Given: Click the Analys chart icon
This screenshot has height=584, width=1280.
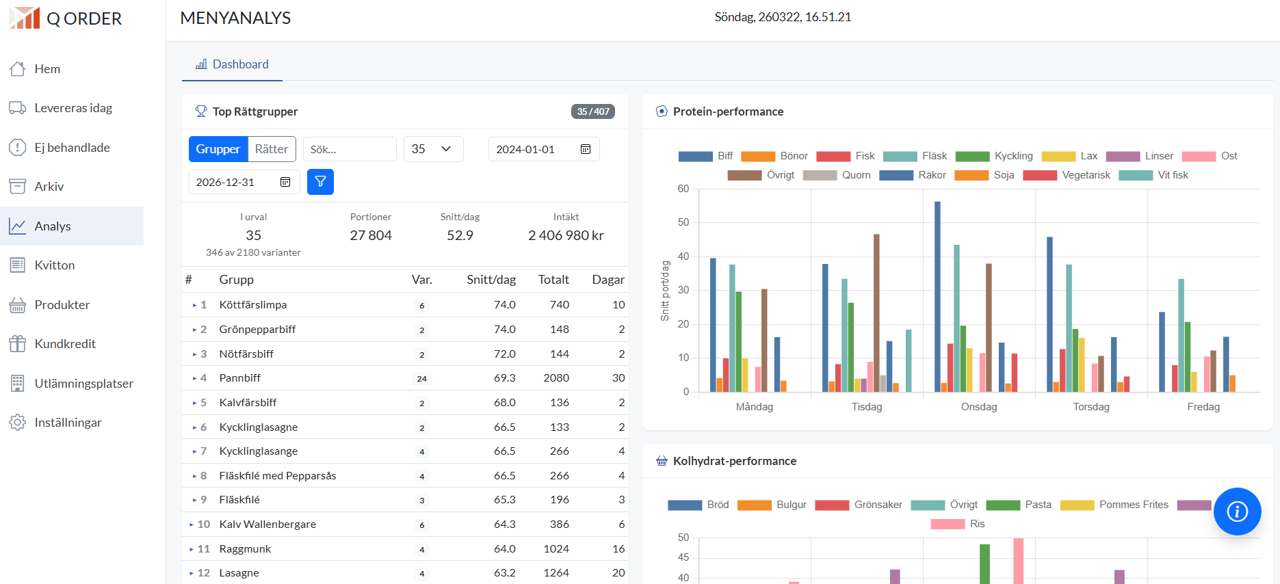Looking at the screenshot, I should (17, 226).
